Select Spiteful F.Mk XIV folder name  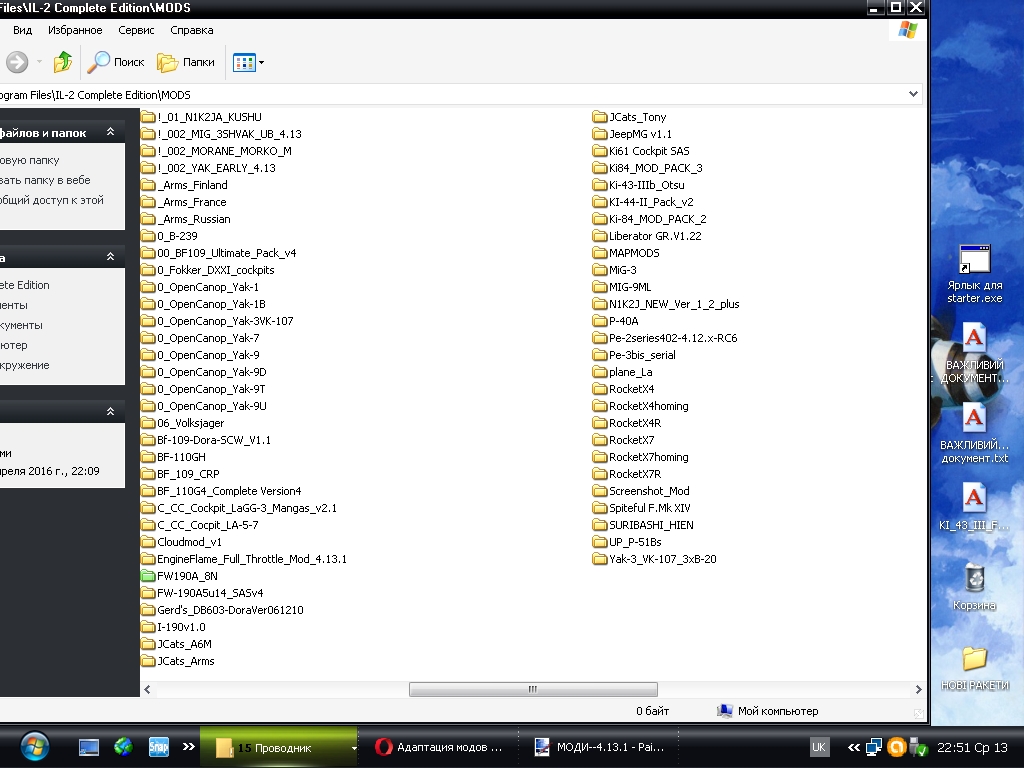650,508
